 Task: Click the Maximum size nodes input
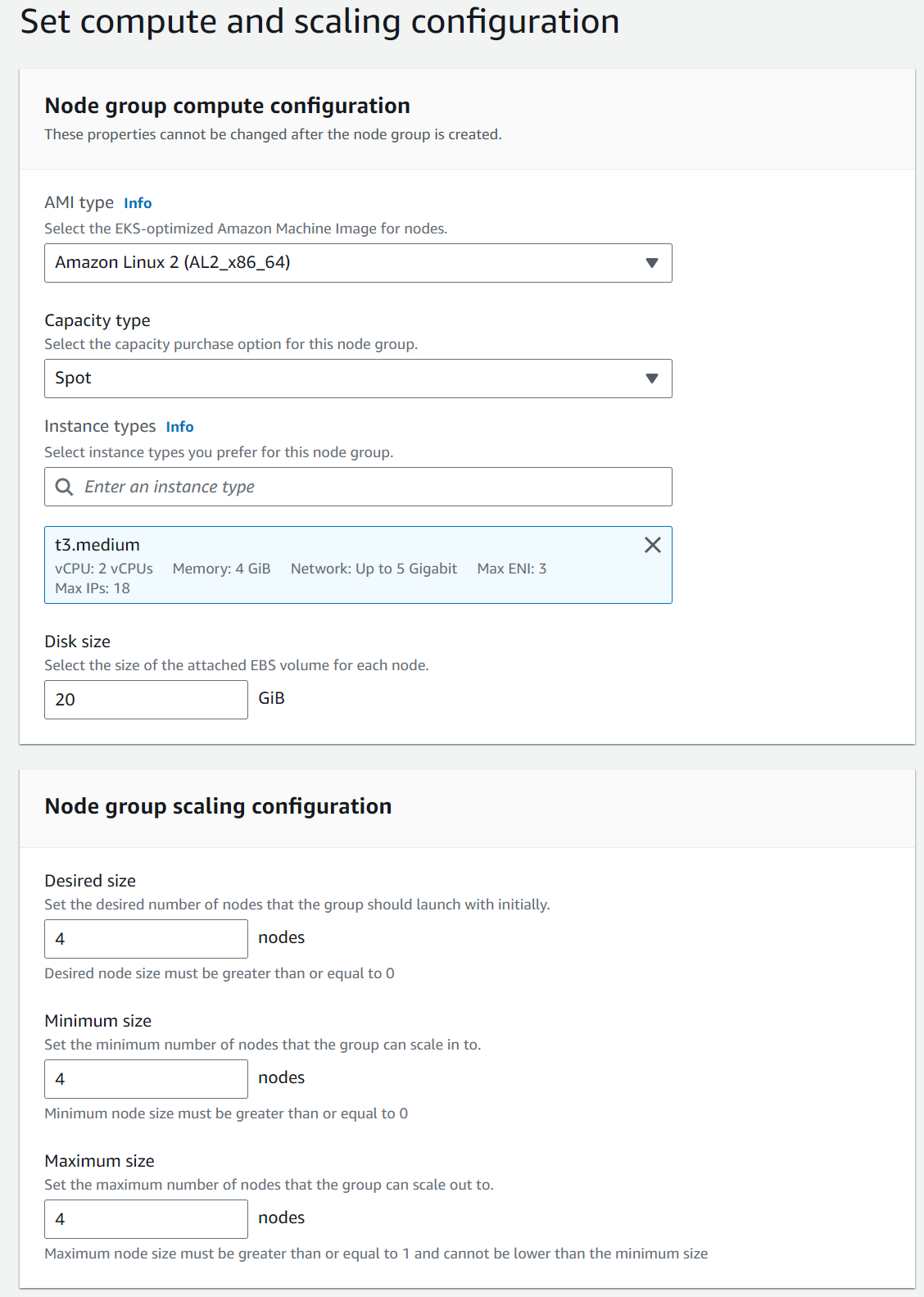tap(146, 1219)
